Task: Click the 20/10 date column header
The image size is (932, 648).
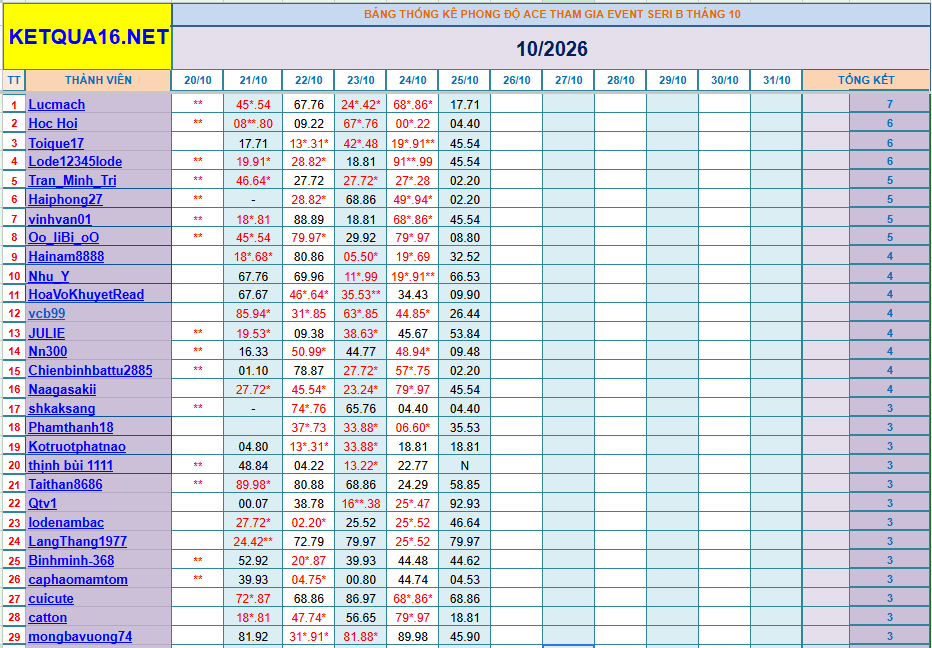Action: click(x=197, y=80)
